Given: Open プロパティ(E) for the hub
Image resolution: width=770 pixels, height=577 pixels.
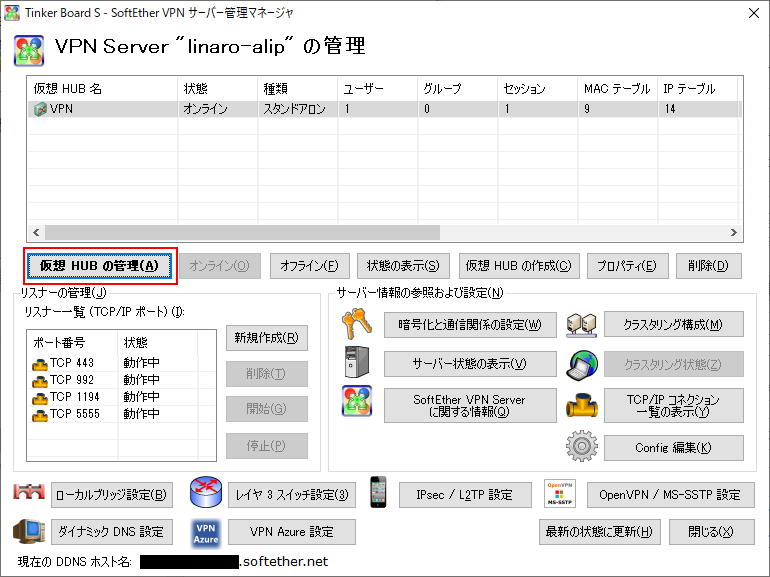Looking at the screenshot, I should 628,266.
